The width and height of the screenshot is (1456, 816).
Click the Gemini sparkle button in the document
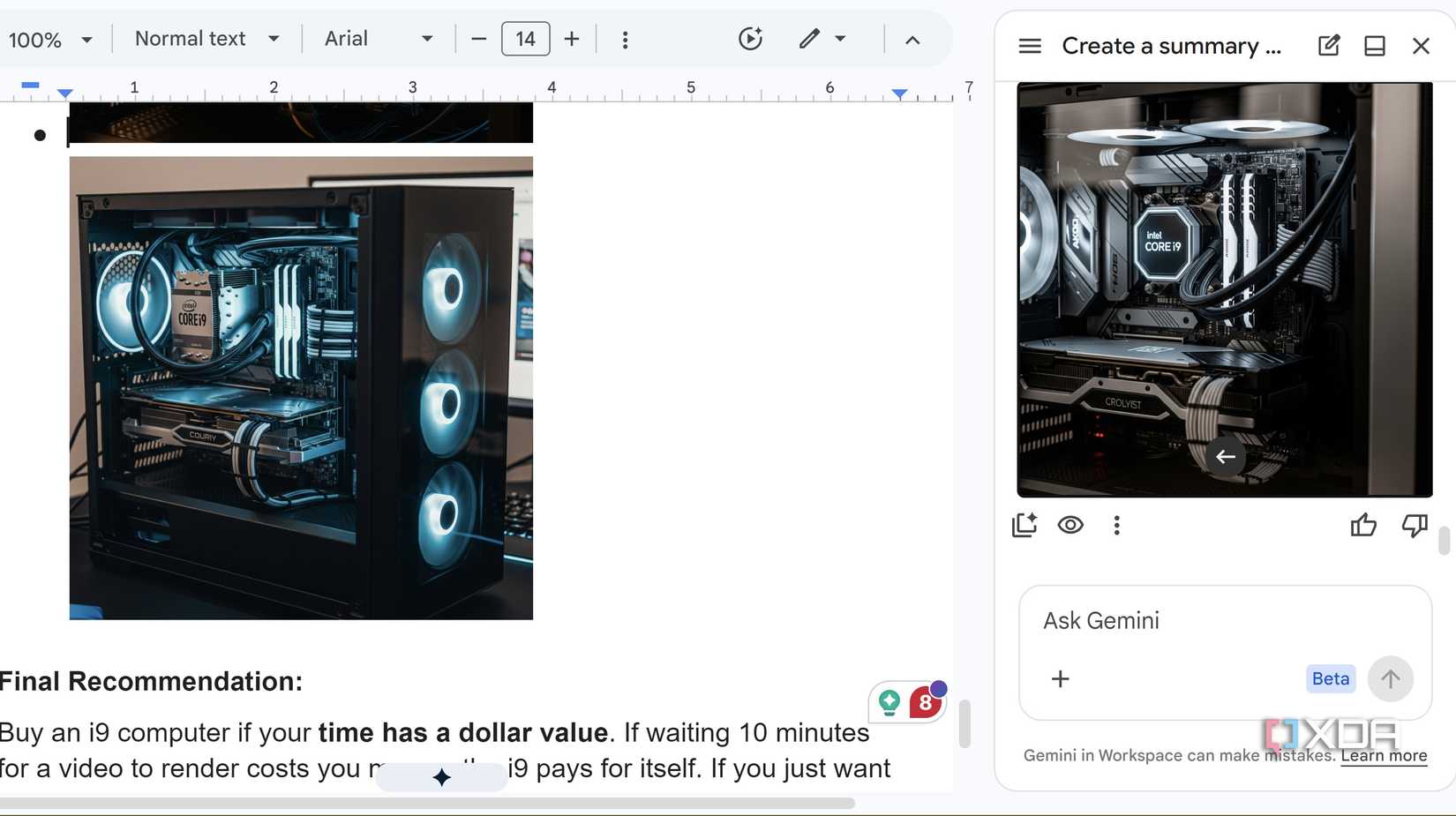point(441,776)
